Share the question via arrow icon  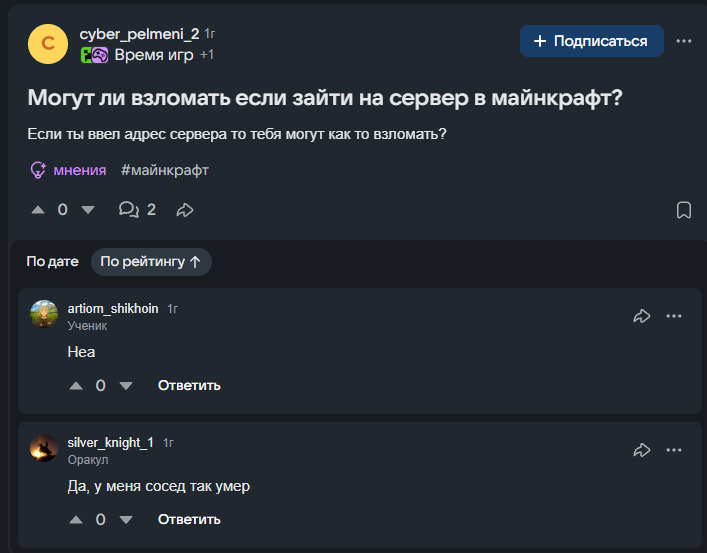[185, 210]
